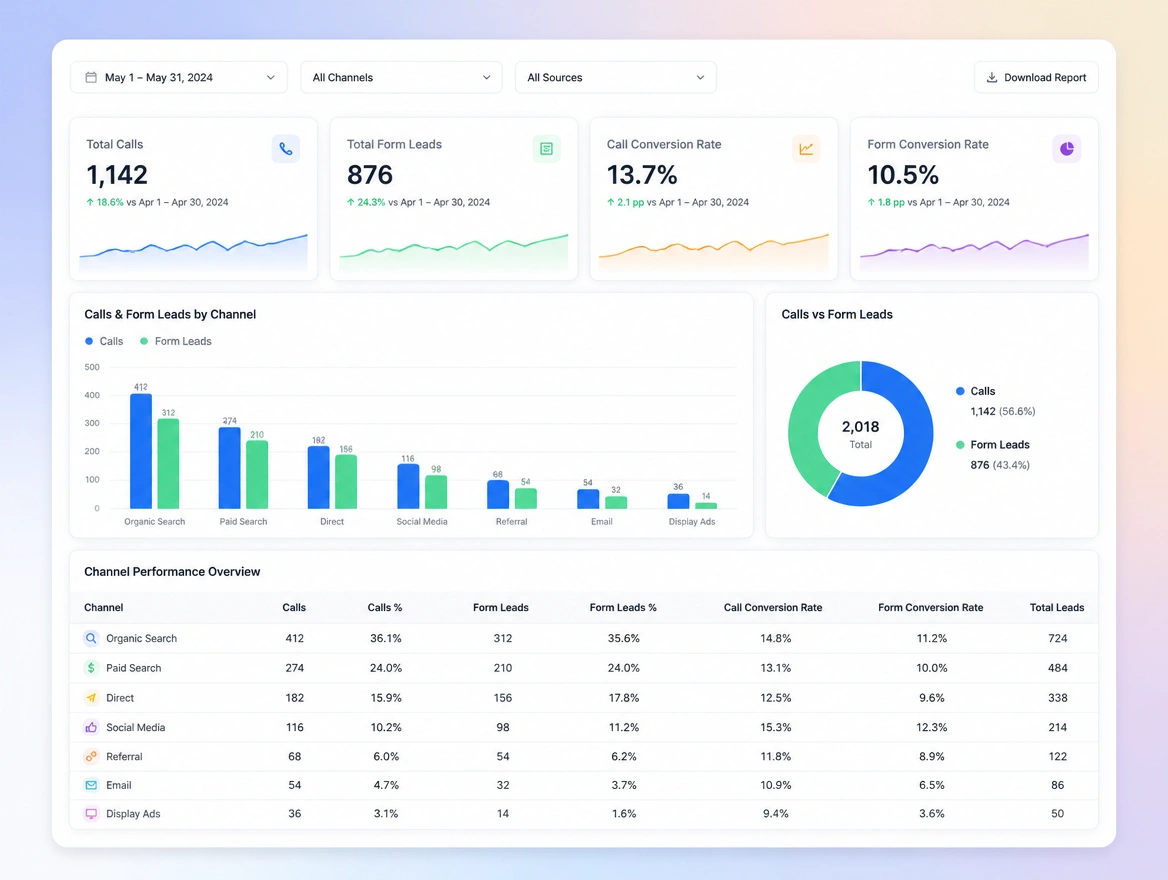Click the Total Calls sparkline chart
Screen dimensions: 1168x880
click(x=194, y=252)
